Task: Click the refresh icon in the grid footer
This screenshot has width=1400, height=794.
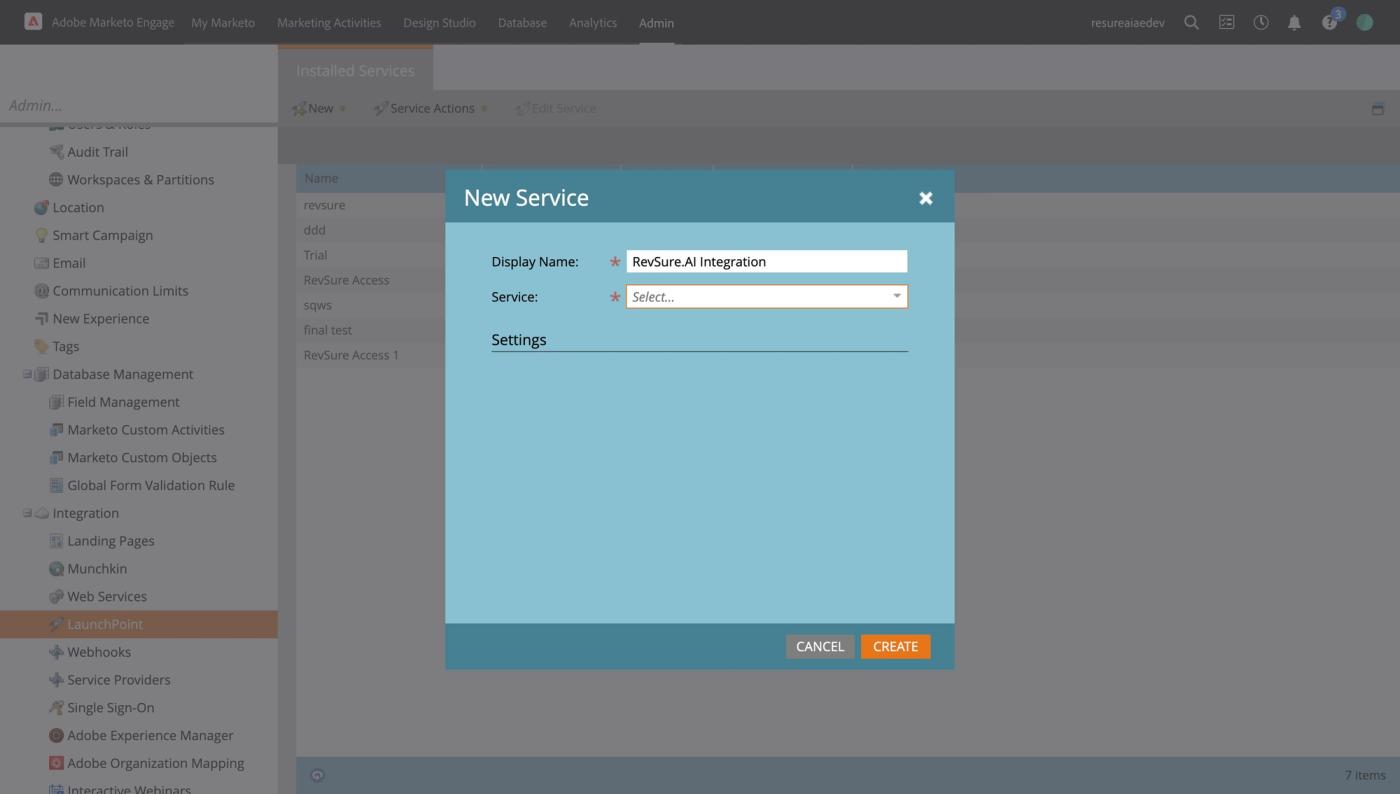Action: coord(317,775)
